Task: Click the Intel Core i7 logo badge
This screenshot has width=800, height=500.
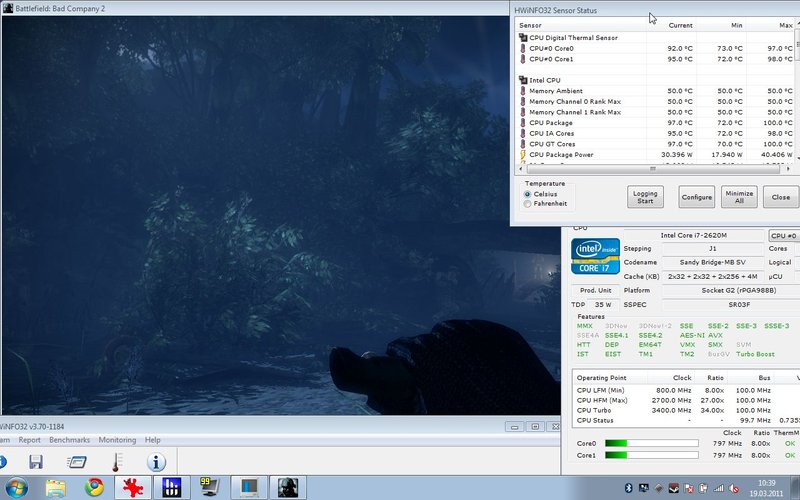Action: click(x=595, y=256)
